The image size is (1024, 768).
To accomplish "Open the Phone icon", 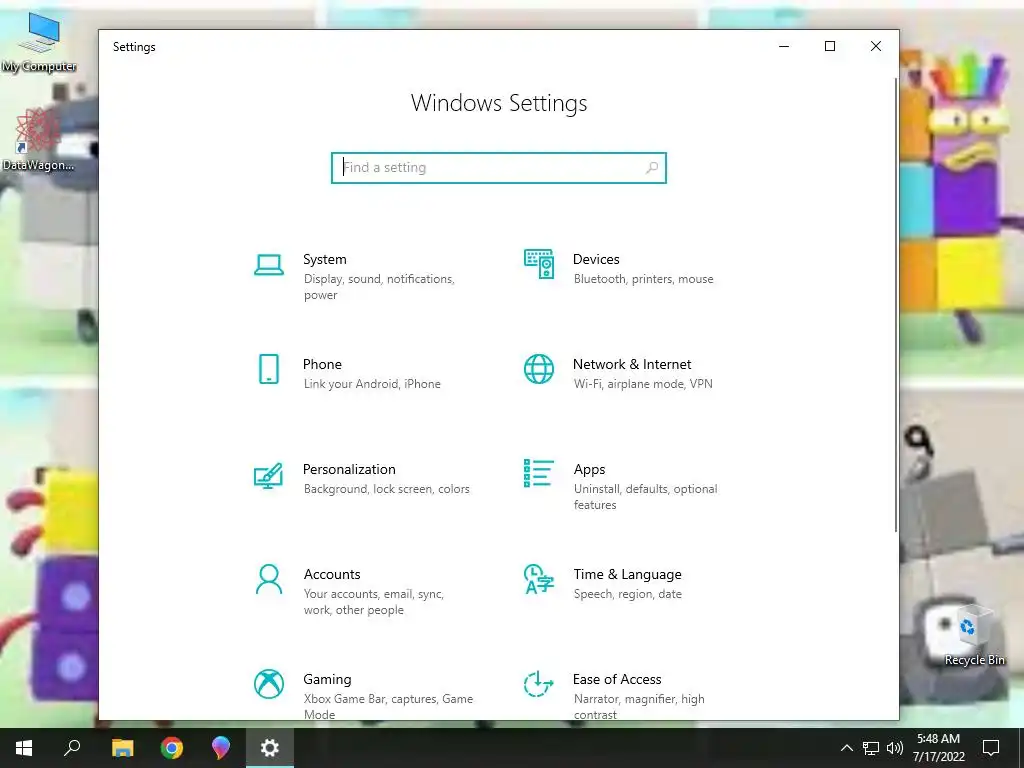I will coord(268,369).
